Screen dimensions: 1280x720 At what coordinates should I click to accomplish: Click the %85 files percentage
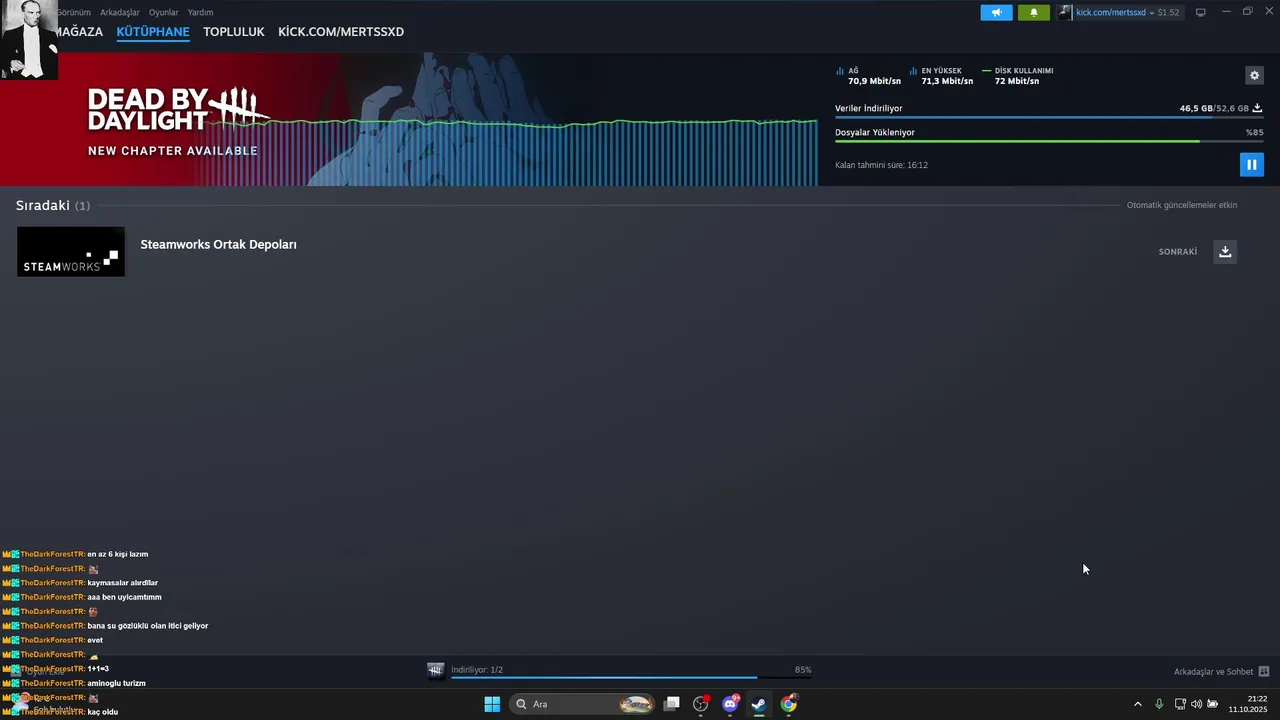coord(1254,132)
